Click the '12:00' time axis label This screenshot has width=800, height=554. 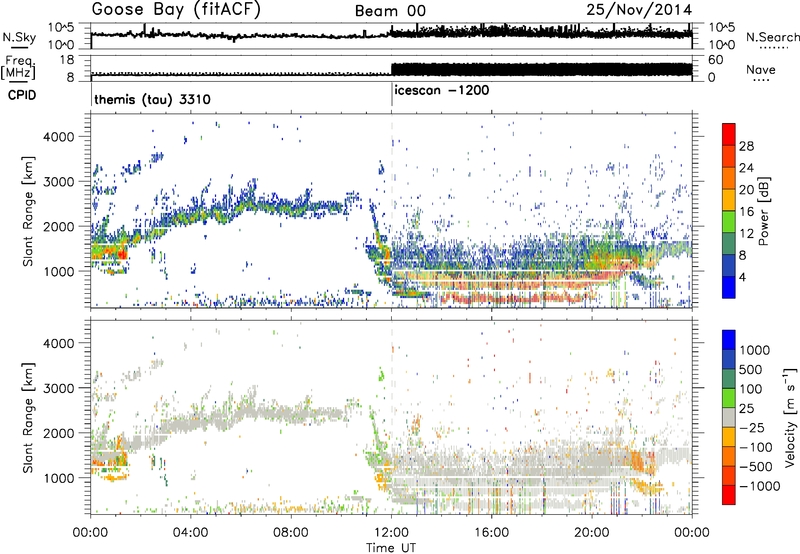pos(392,533)
